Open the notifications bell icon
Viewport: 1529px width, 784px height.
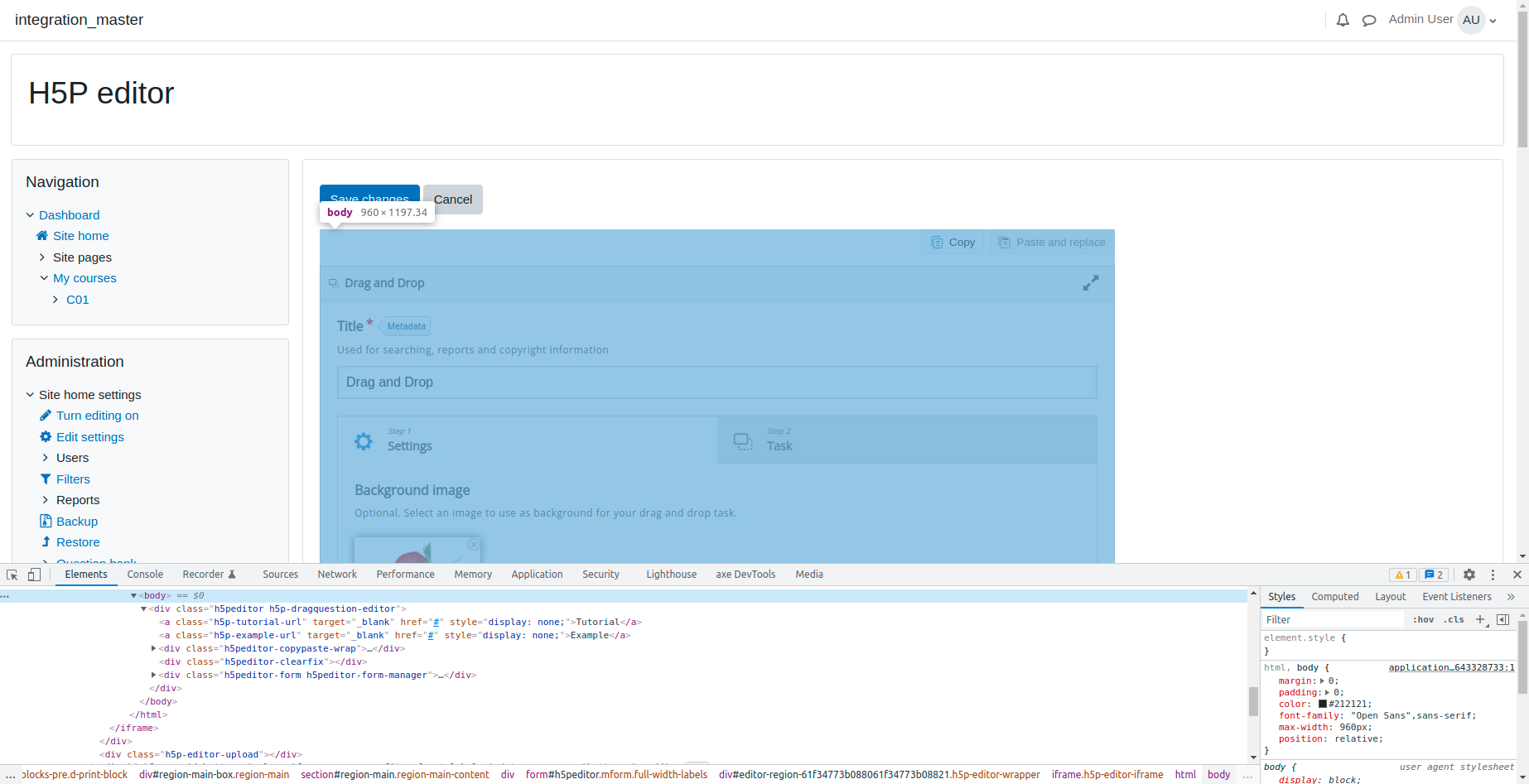click(1343, 20)
